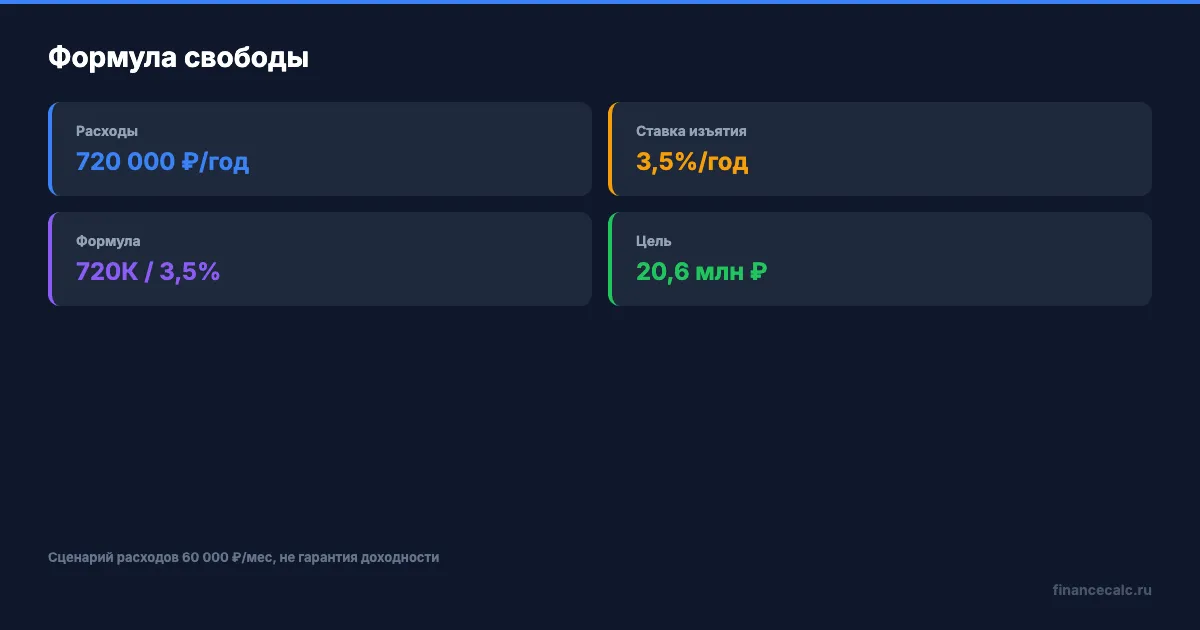Select the 'Цель' card label

click(654, 241)
